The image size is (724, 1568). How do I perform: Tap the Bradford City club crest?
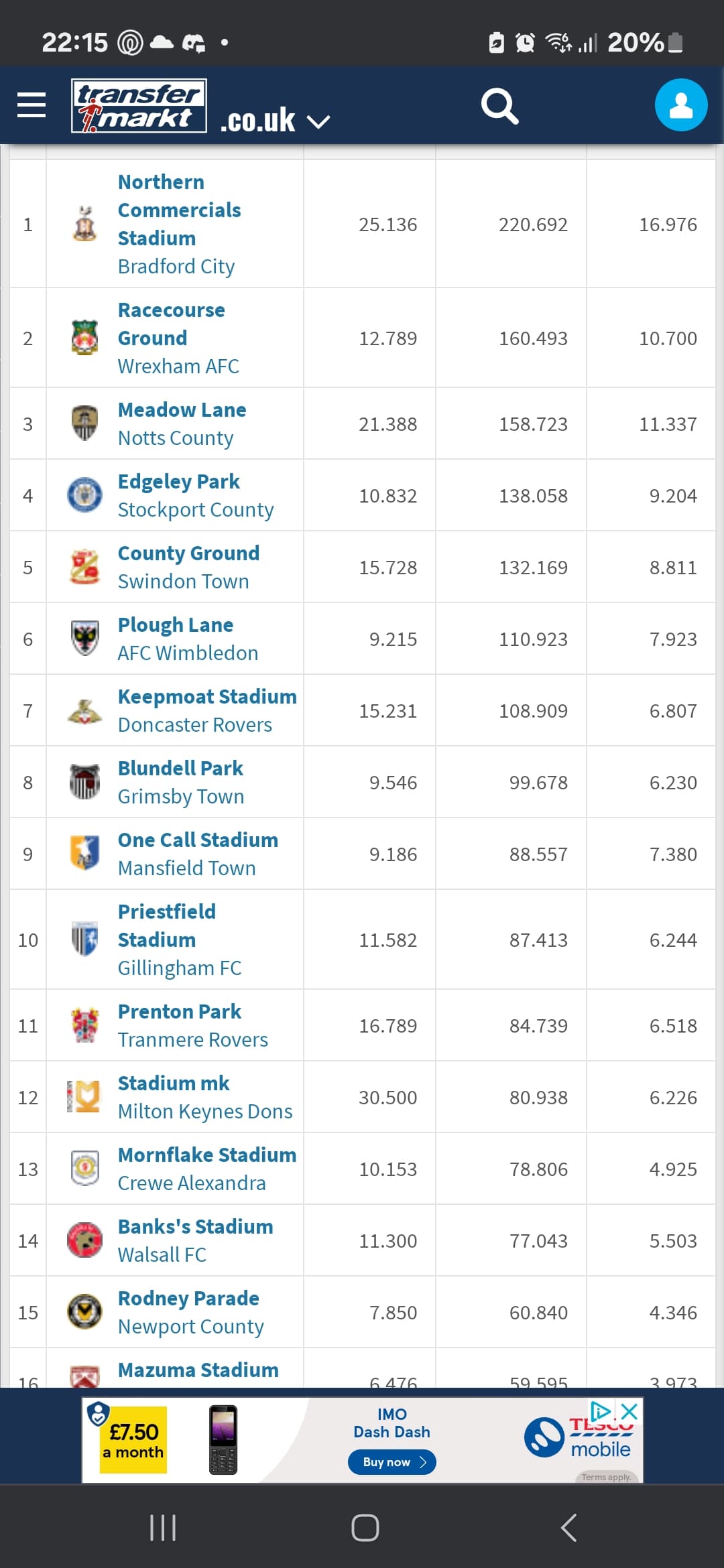[84, 224]
